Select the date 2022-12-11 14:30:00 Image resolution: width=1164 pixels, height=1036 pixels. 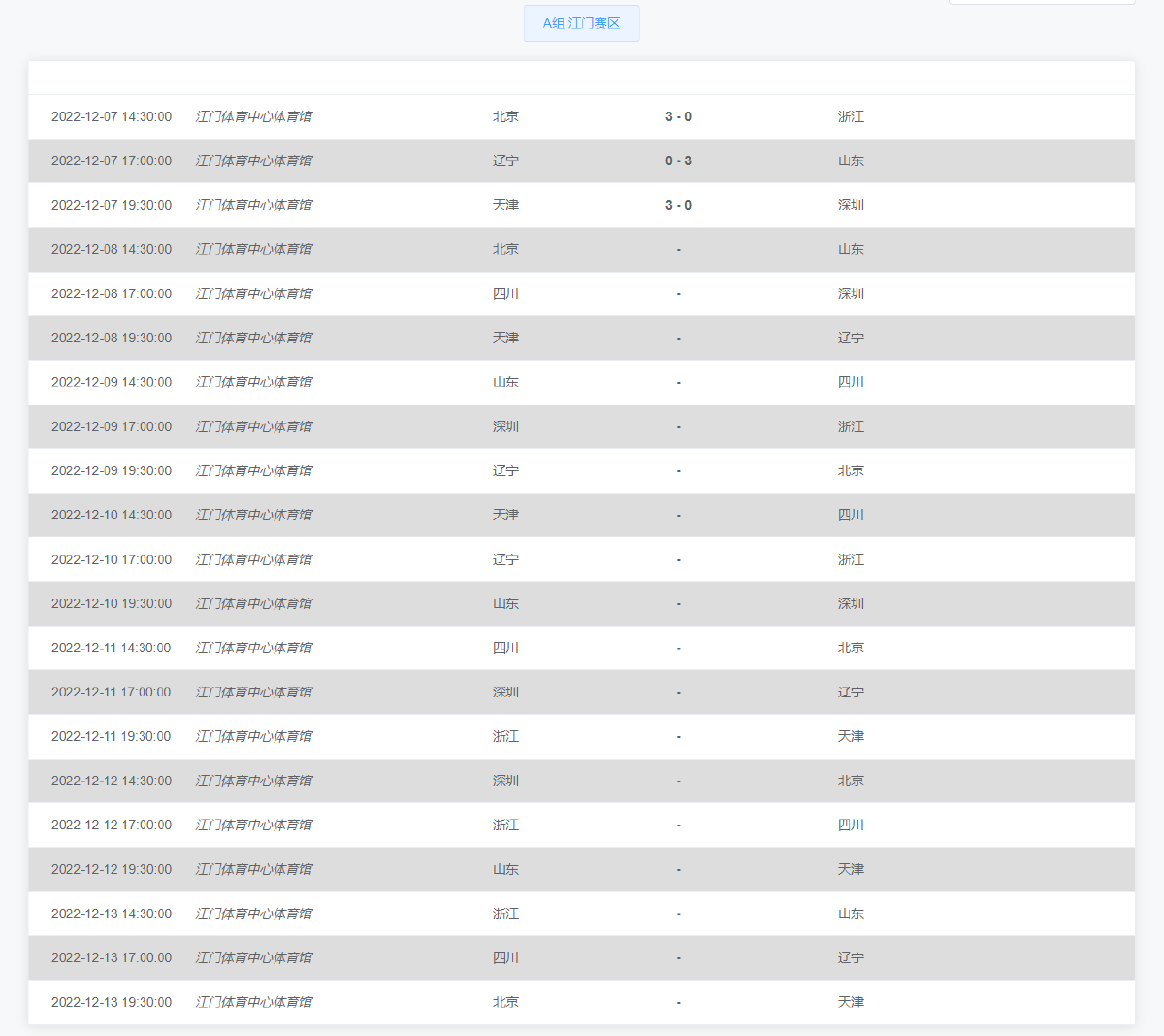tap(112, 648)
